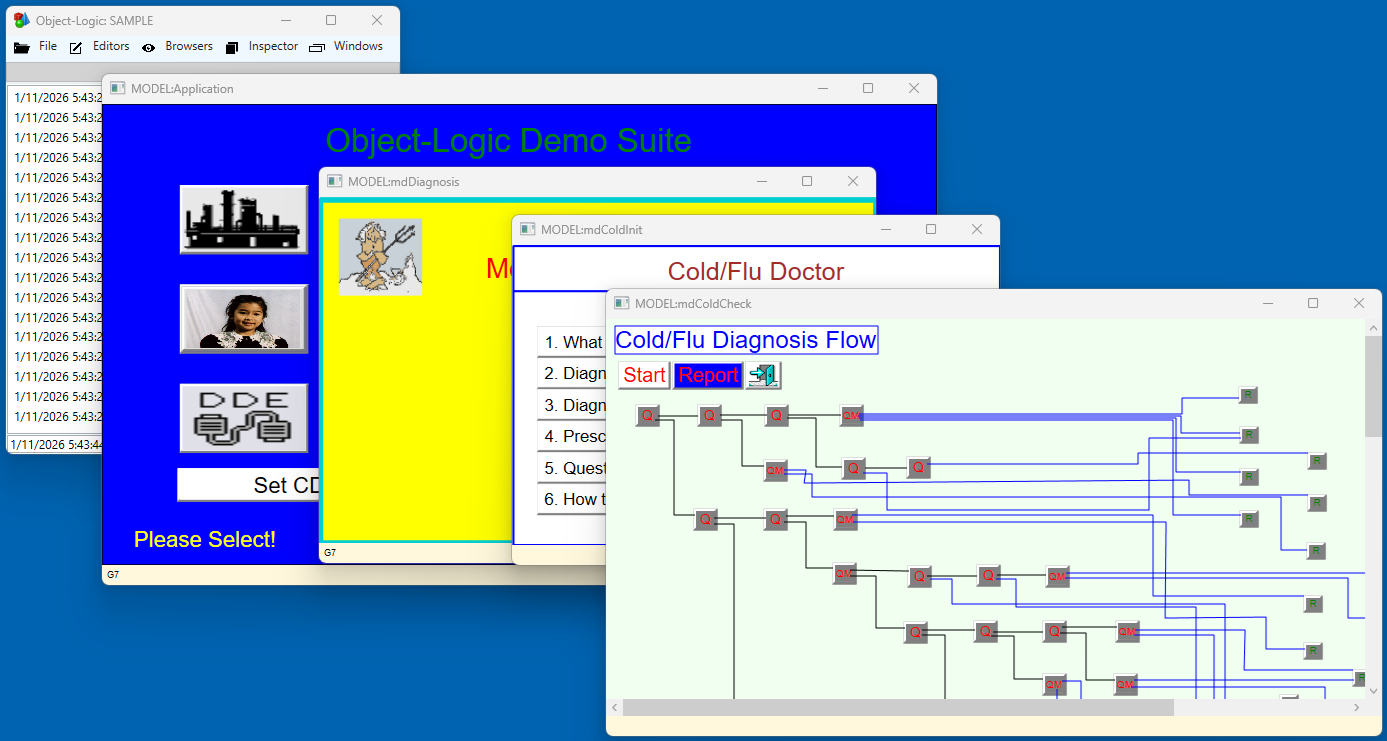Click the factory plant image button
Image resolution: width=1387 pixels, height=741 pixels.
tap(243, 219)
